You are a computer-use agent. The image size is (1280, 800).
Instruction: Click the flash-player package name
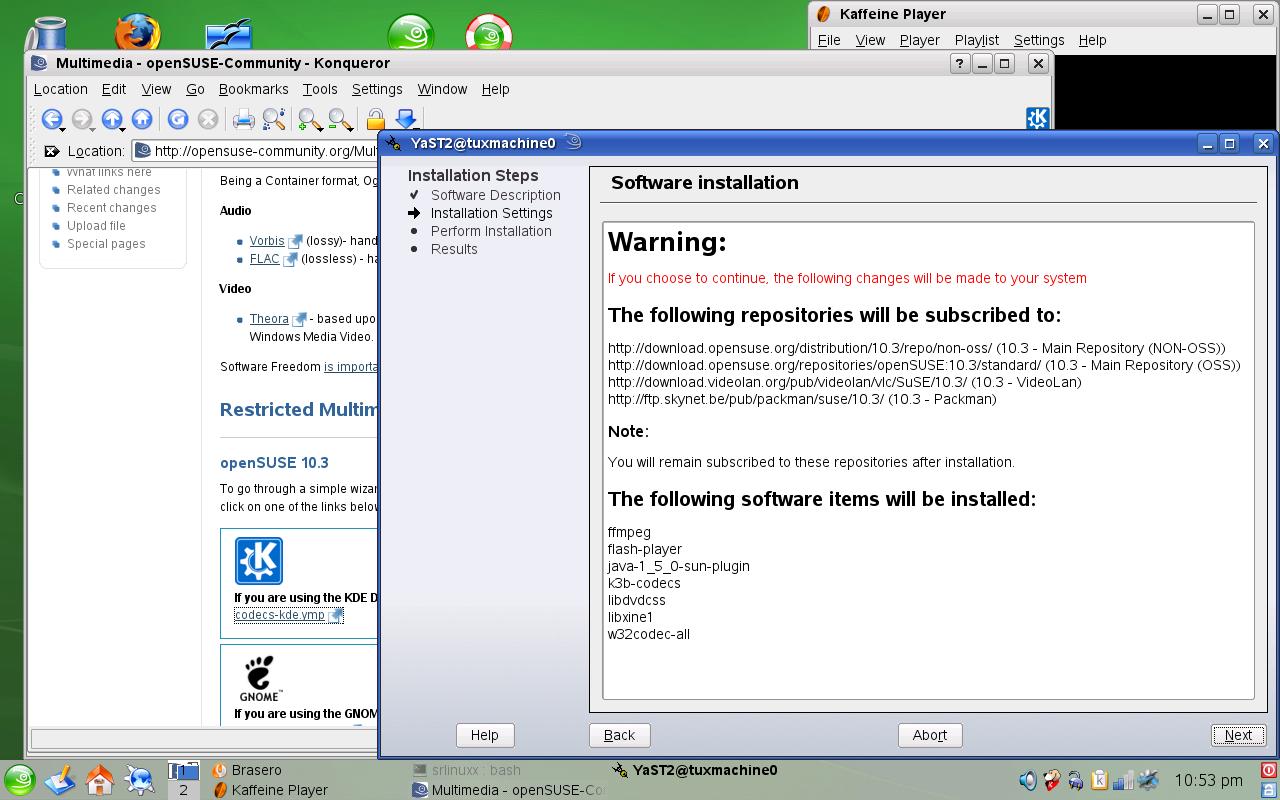click(645, 549)
